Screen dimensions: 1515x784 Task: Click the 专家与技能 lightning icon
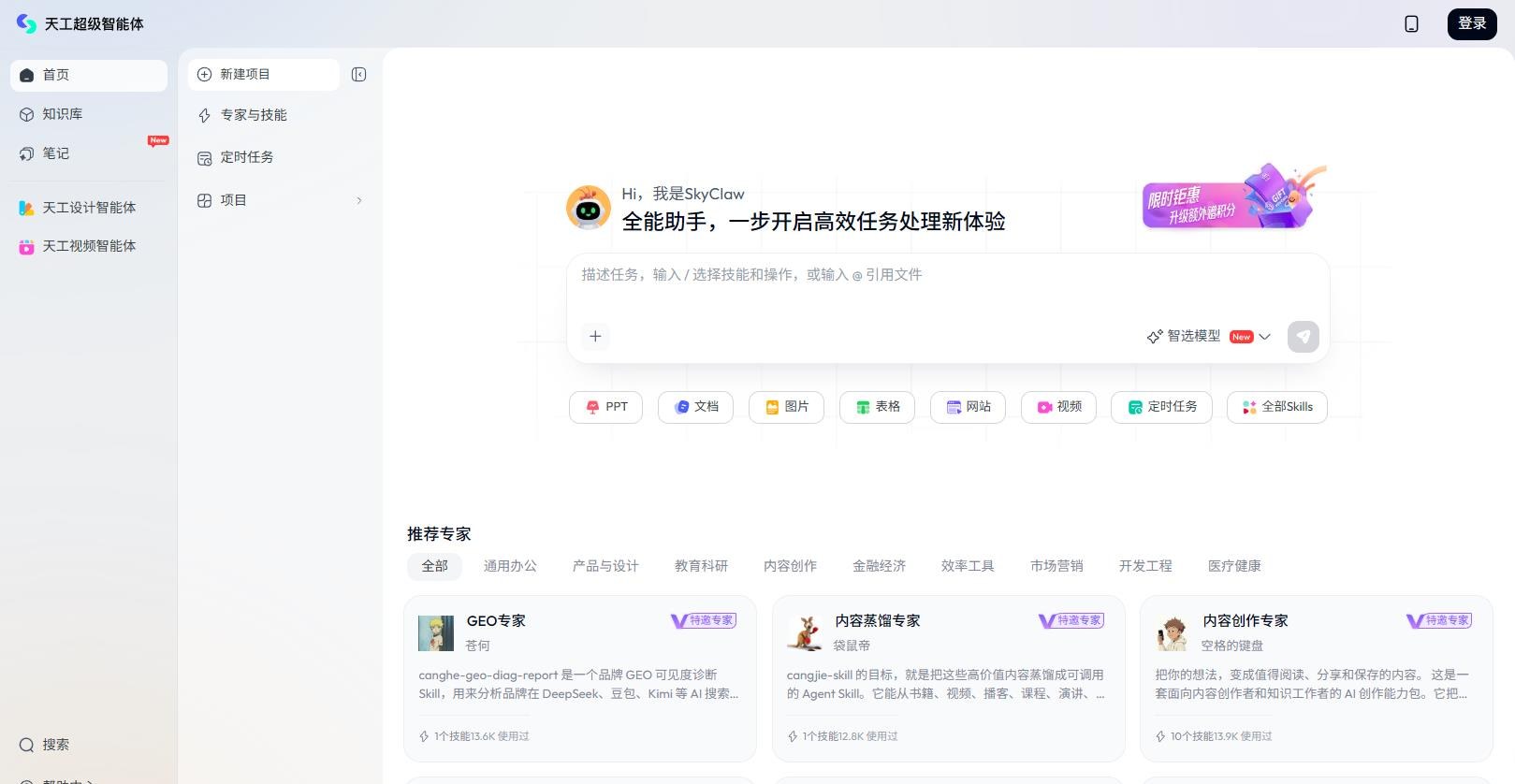[204, 115]
